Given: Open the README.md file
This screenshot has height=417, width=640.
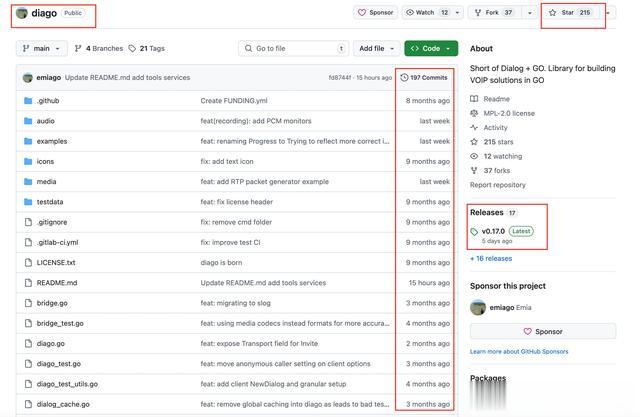Looking at the screenshot, I should 56,283.
